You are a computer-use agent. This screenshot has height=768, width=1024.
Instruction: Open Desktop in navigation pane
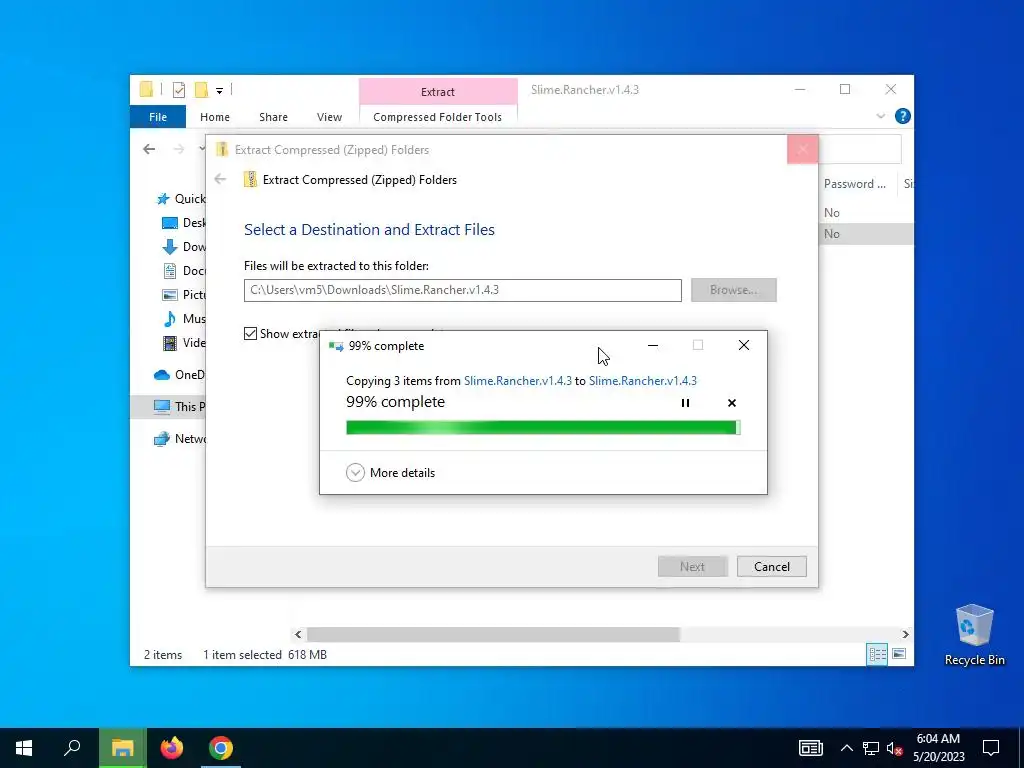point(184,223)
